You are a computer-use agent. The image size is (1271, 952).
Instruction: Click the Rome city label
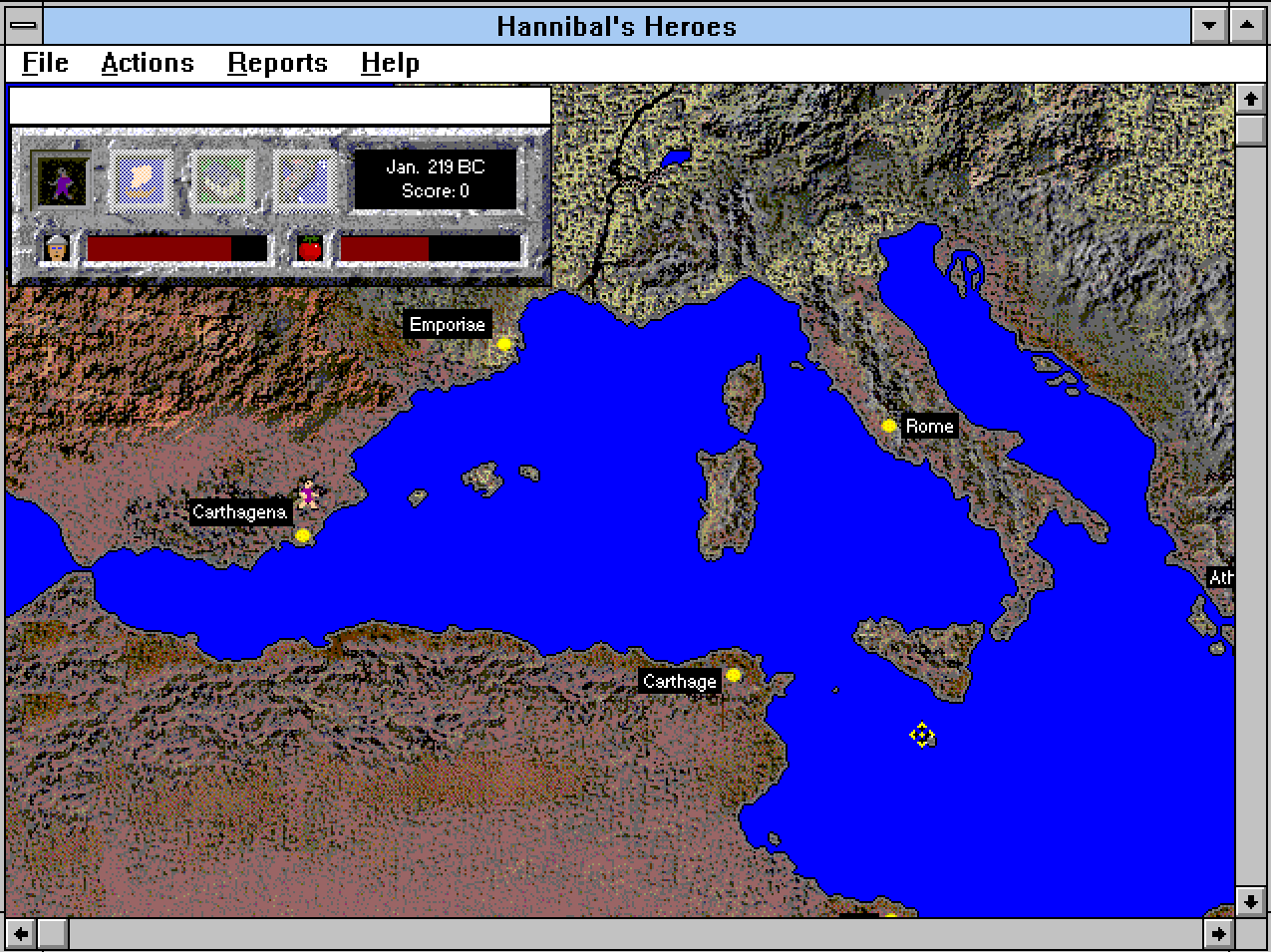[929, 426]
